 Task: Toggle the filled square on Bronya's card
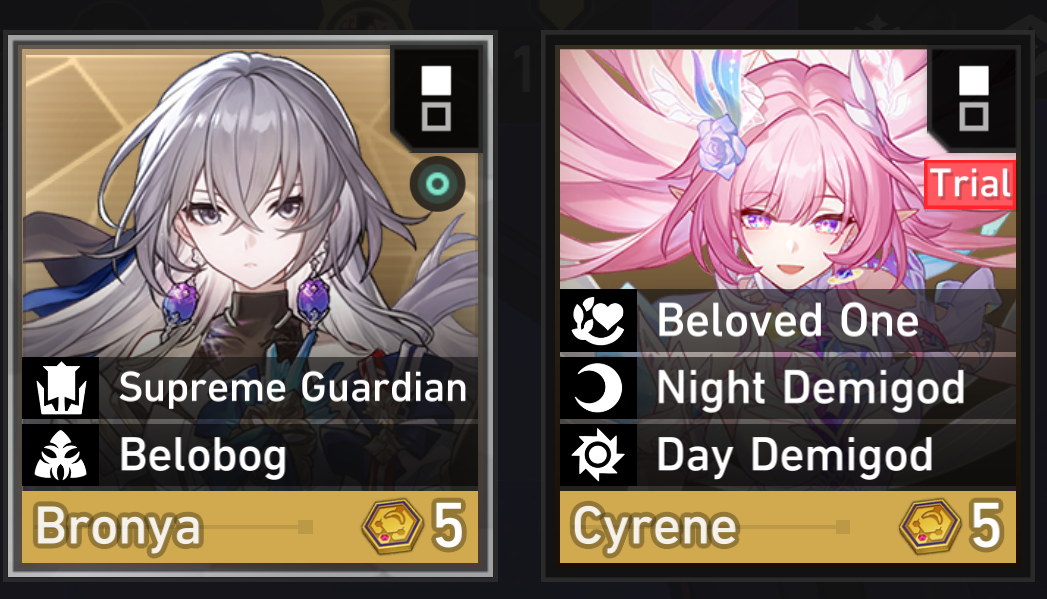pyautogui.click(x=436, y=80)
